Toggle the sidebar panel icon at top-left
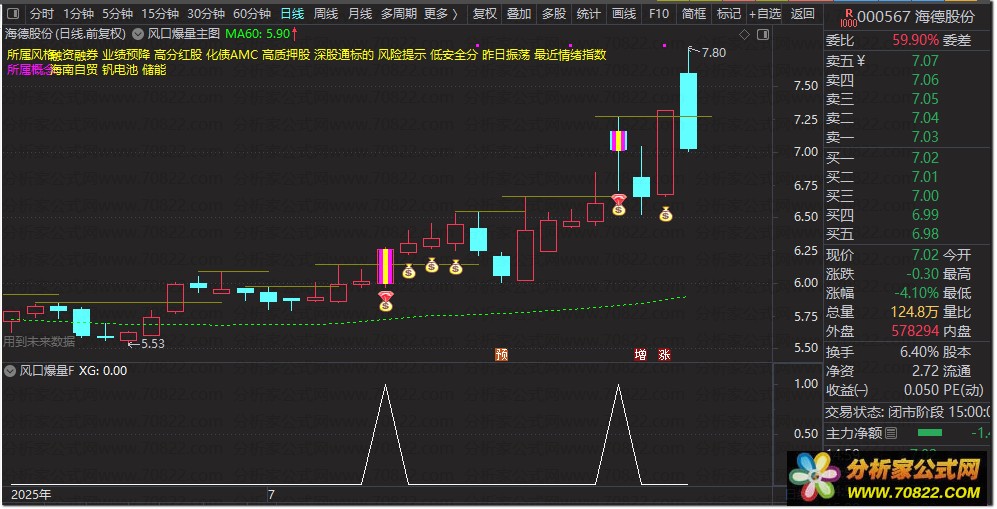 coord(13,13)
